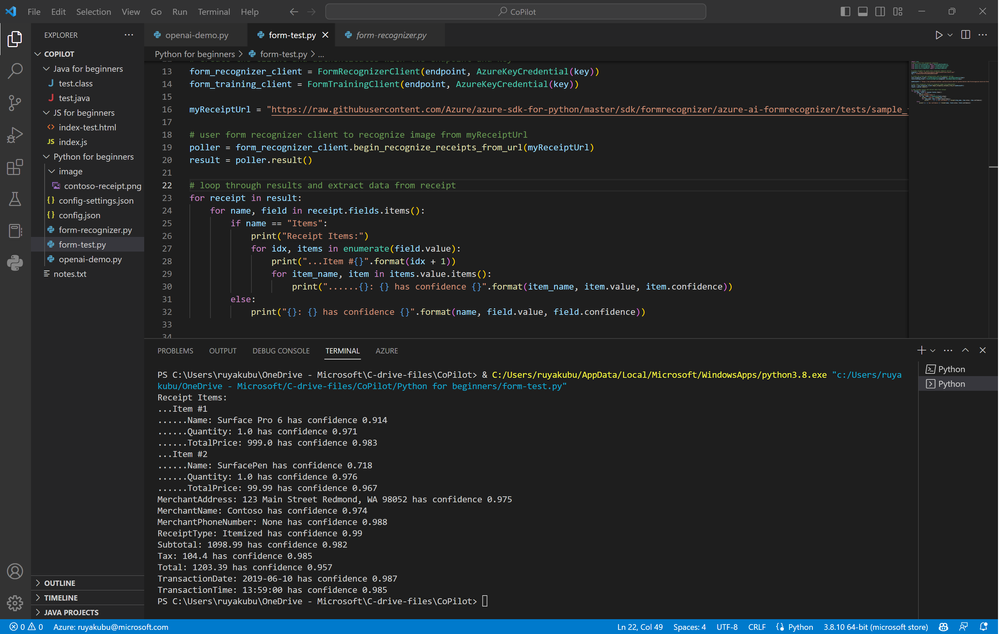
Task: Expand the OUTLINE section
Action: pos(60,583)
